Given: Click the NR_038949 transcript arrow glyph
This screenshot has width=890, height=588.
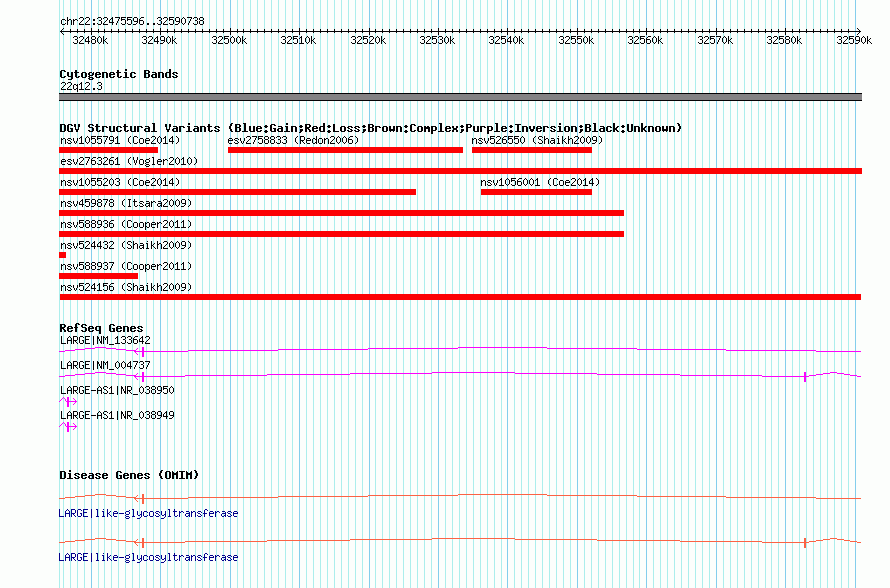Looking at the screenshot, I should click(68, 427).
